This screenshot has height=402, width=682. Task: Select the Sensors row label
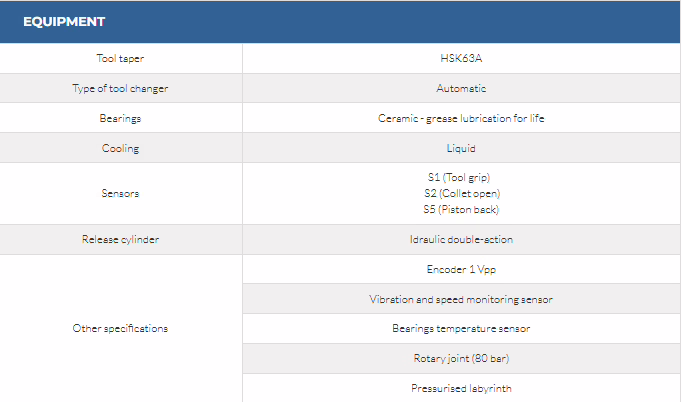click(x=120, y=193)
